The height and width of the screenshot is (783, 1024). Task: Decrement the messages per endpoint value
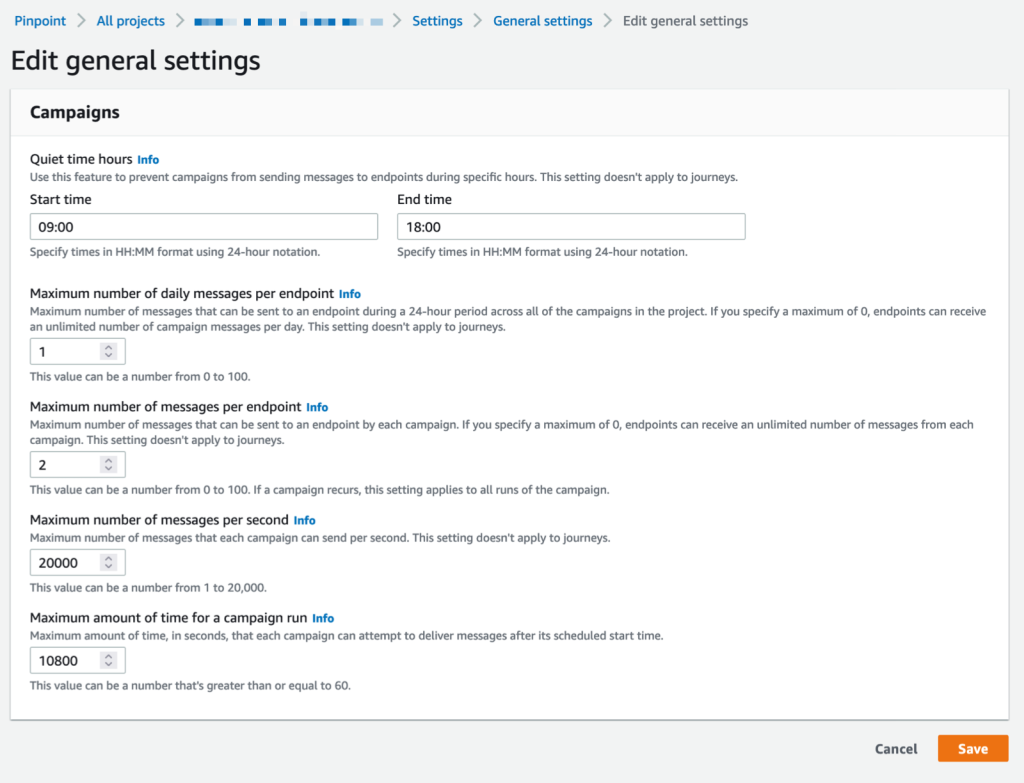point(110,468)
